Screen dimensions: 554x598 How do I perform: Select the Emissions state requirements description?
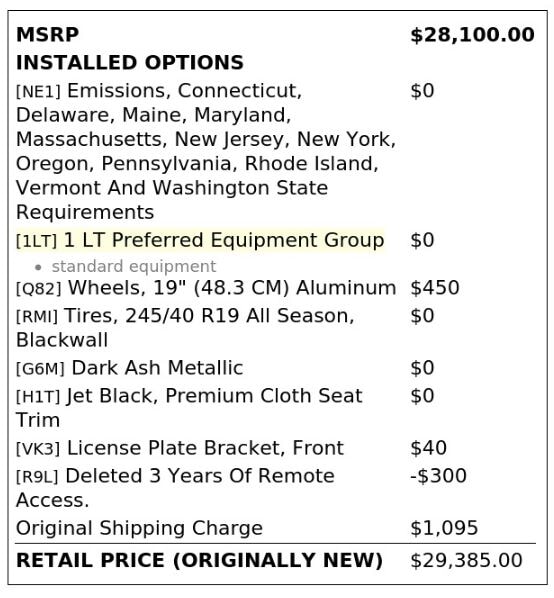pyautogui.click(x=206, y=151)
